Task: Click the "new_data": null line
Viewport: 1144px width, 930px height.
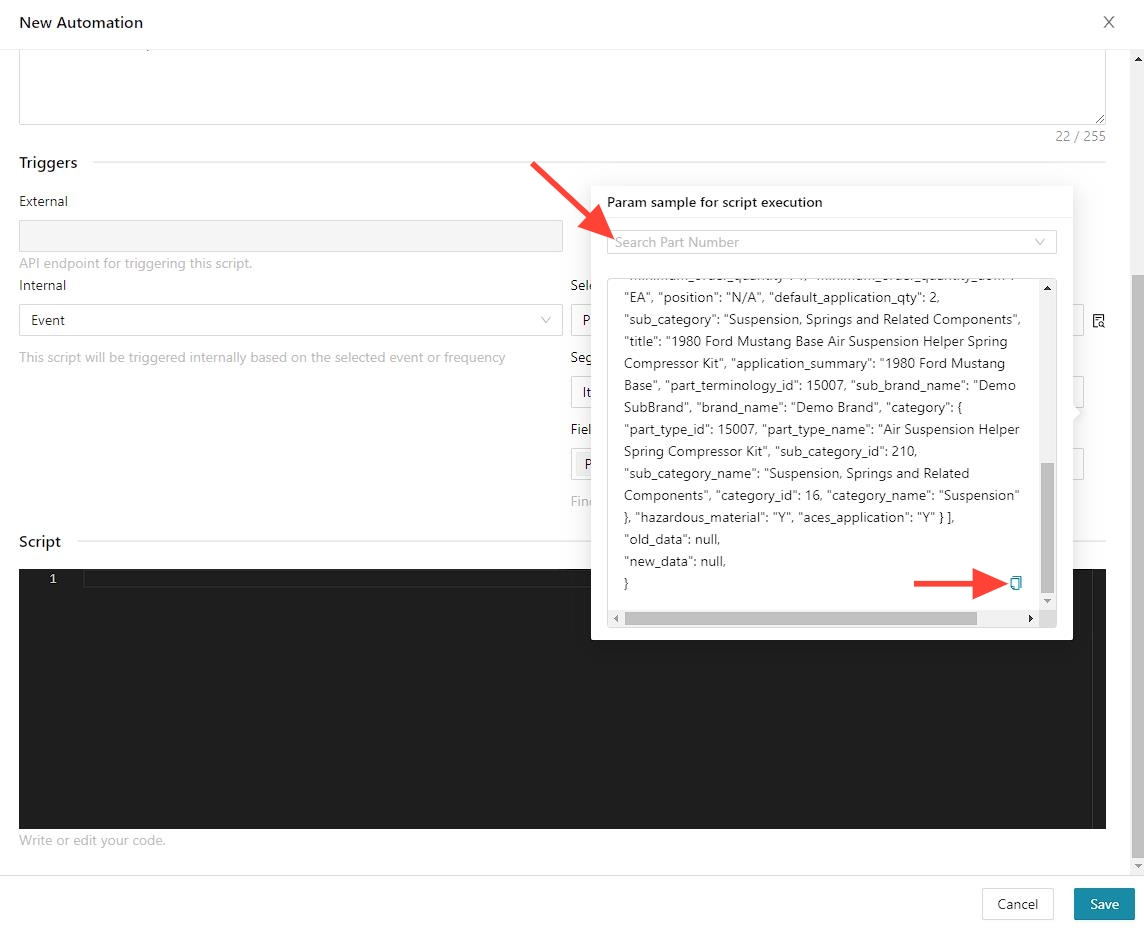Action: coord(675,561)
